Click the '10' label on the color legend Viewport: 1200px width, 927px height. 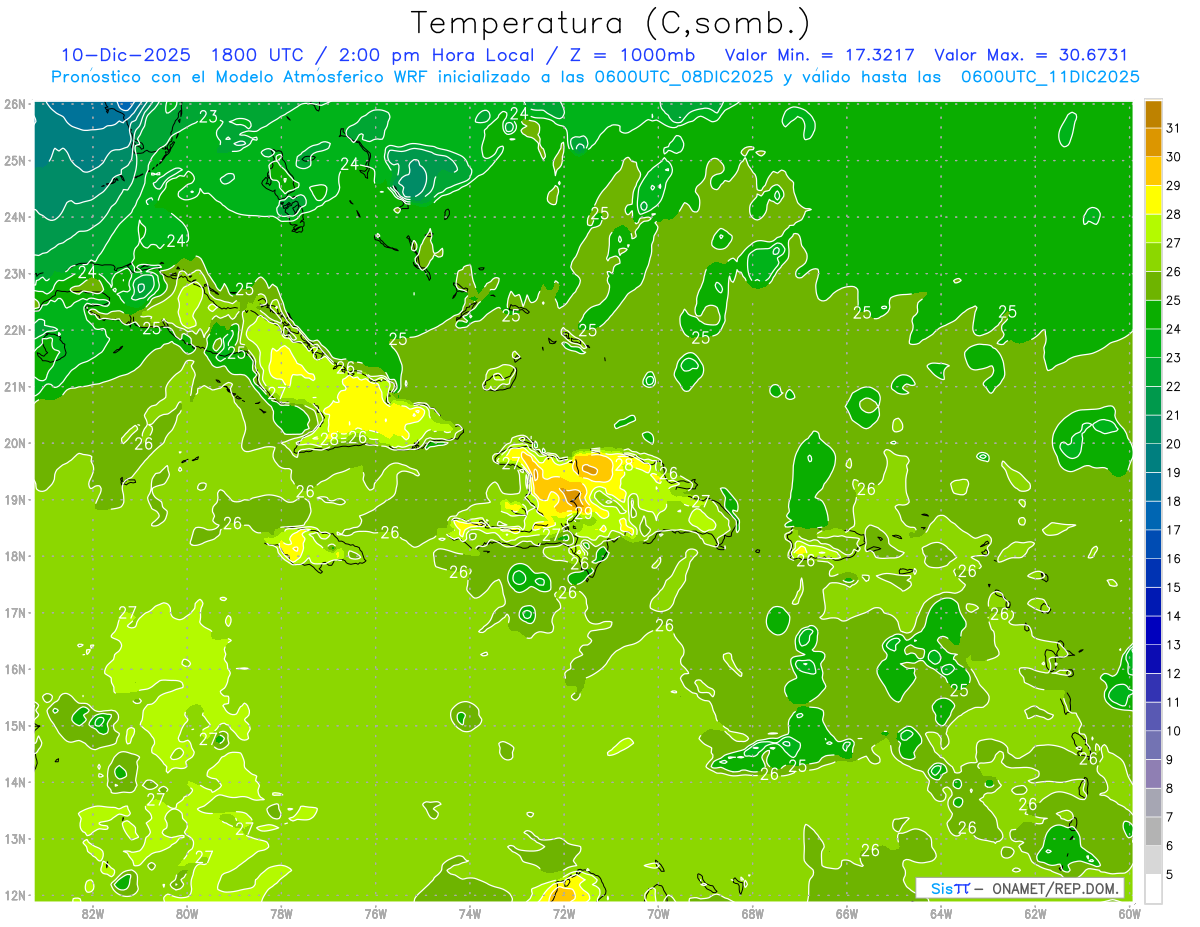click(x=1173, y=731)
